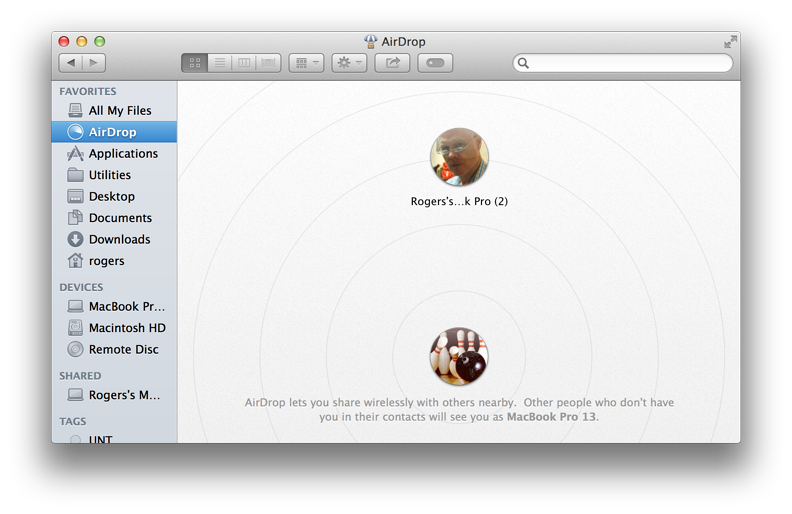This screenshot has width=792, height=514.
Task: Close the AirDrop window with the red button
Action: pos(64,41)
